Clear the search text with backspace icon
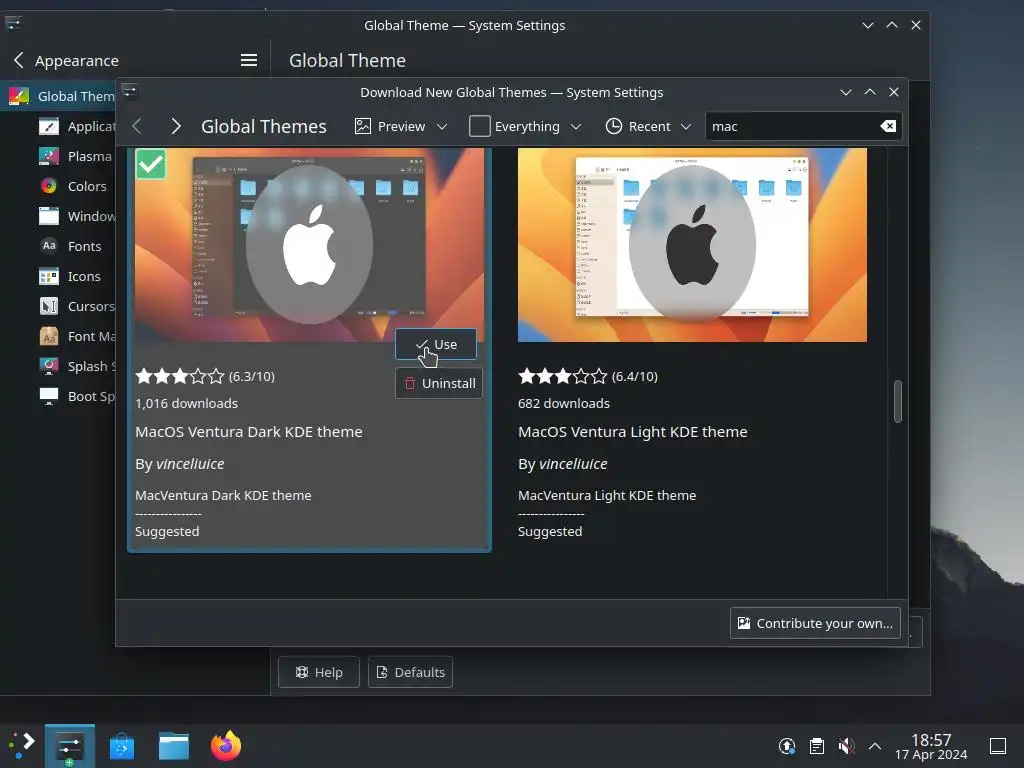 888,126
